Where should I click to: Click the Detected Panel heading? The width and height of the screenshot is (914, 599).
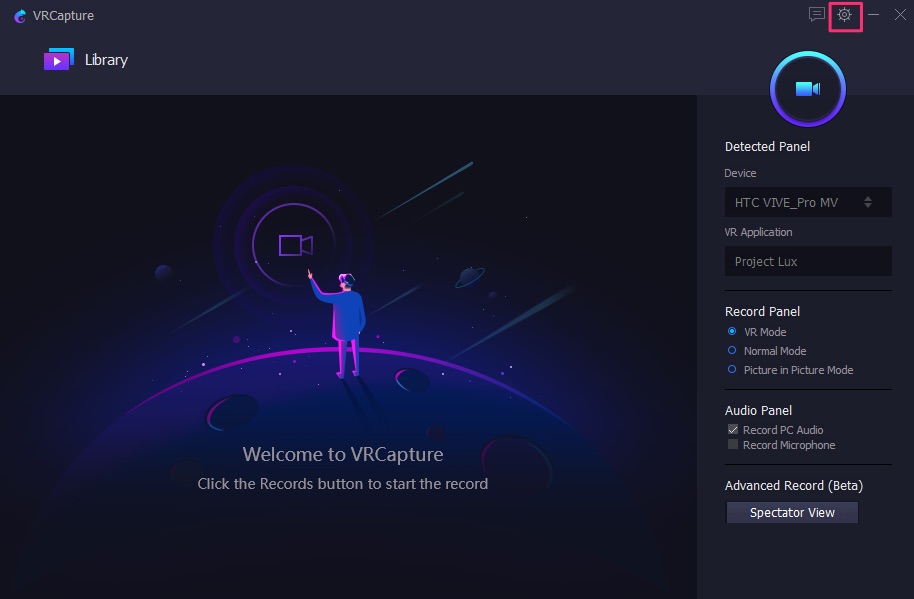(x=767, y=147)
